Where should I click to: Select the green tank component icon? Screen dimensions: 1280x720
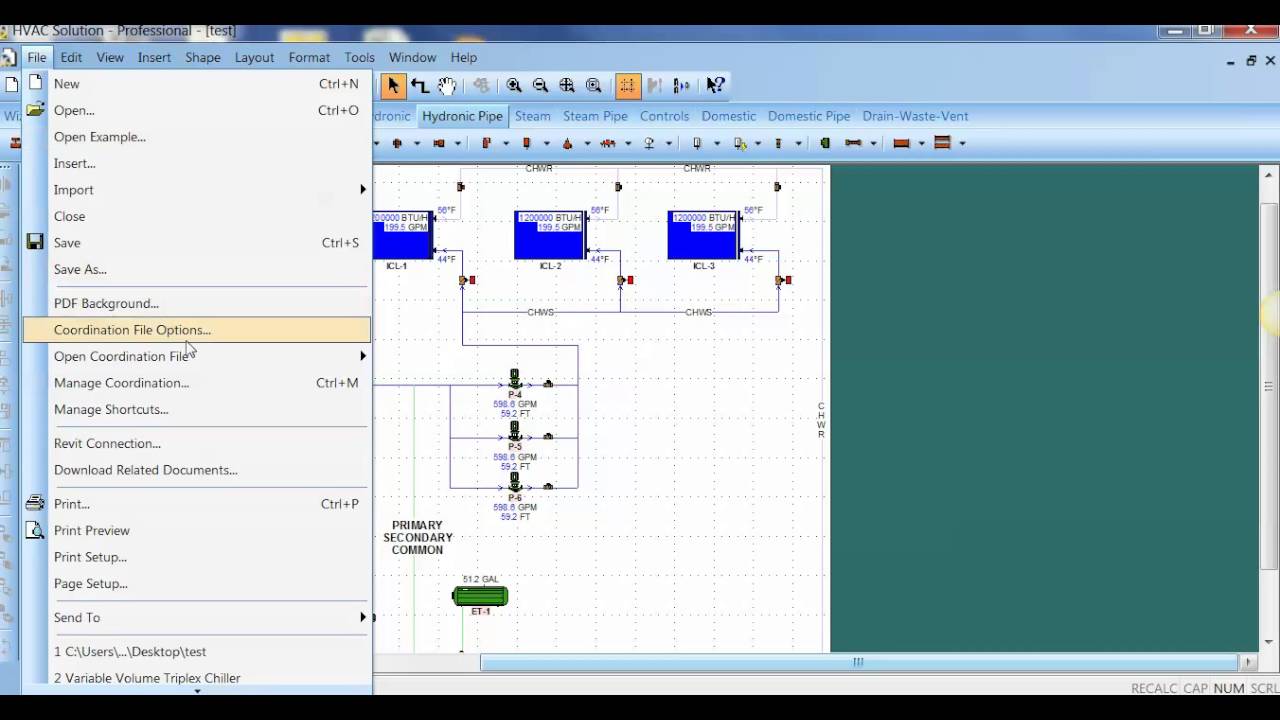click(825, 143)
